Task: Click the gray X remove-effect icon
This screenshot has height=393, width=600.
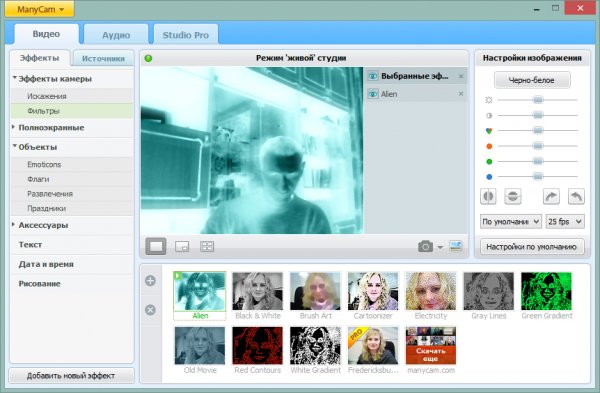Action: tap(150, 310)
